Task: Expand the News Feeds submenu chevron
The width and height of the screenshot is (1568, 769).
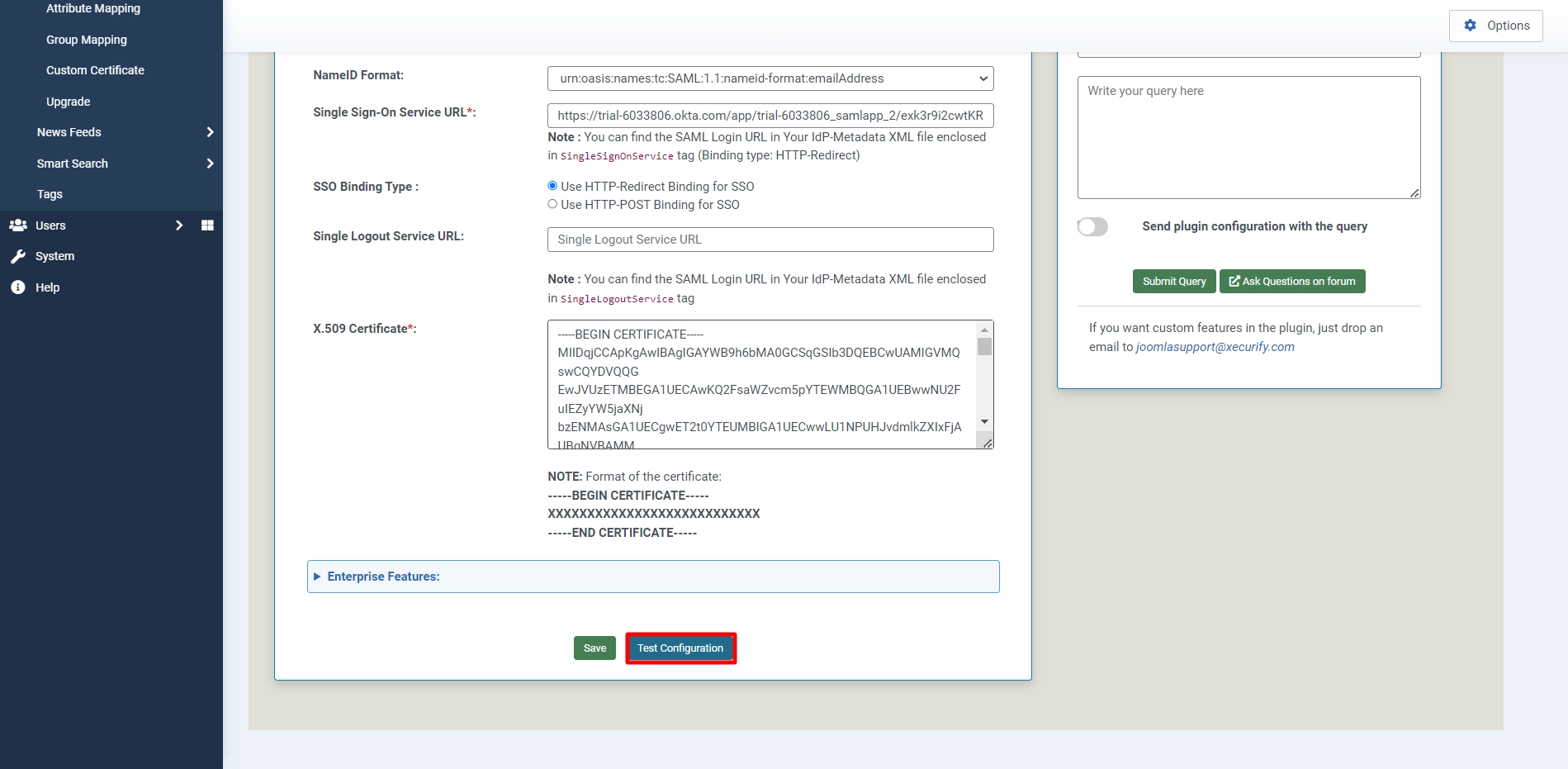Action: pos(210,132)
